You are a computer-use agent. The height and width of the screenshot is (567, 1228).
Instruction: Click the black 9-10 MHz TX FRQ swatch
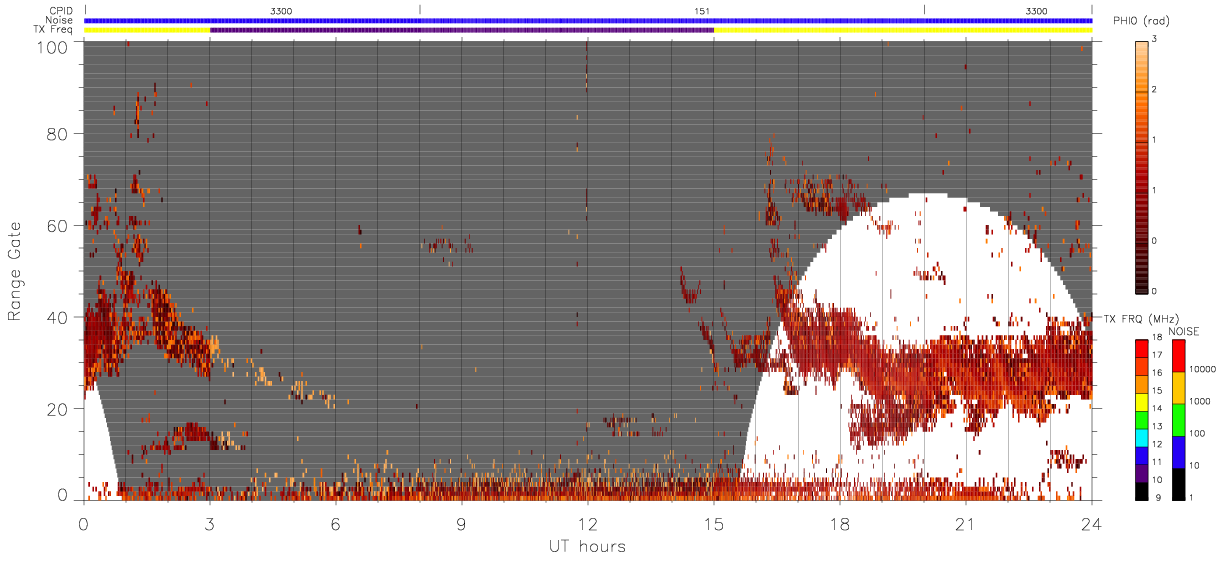(1142, 491)
